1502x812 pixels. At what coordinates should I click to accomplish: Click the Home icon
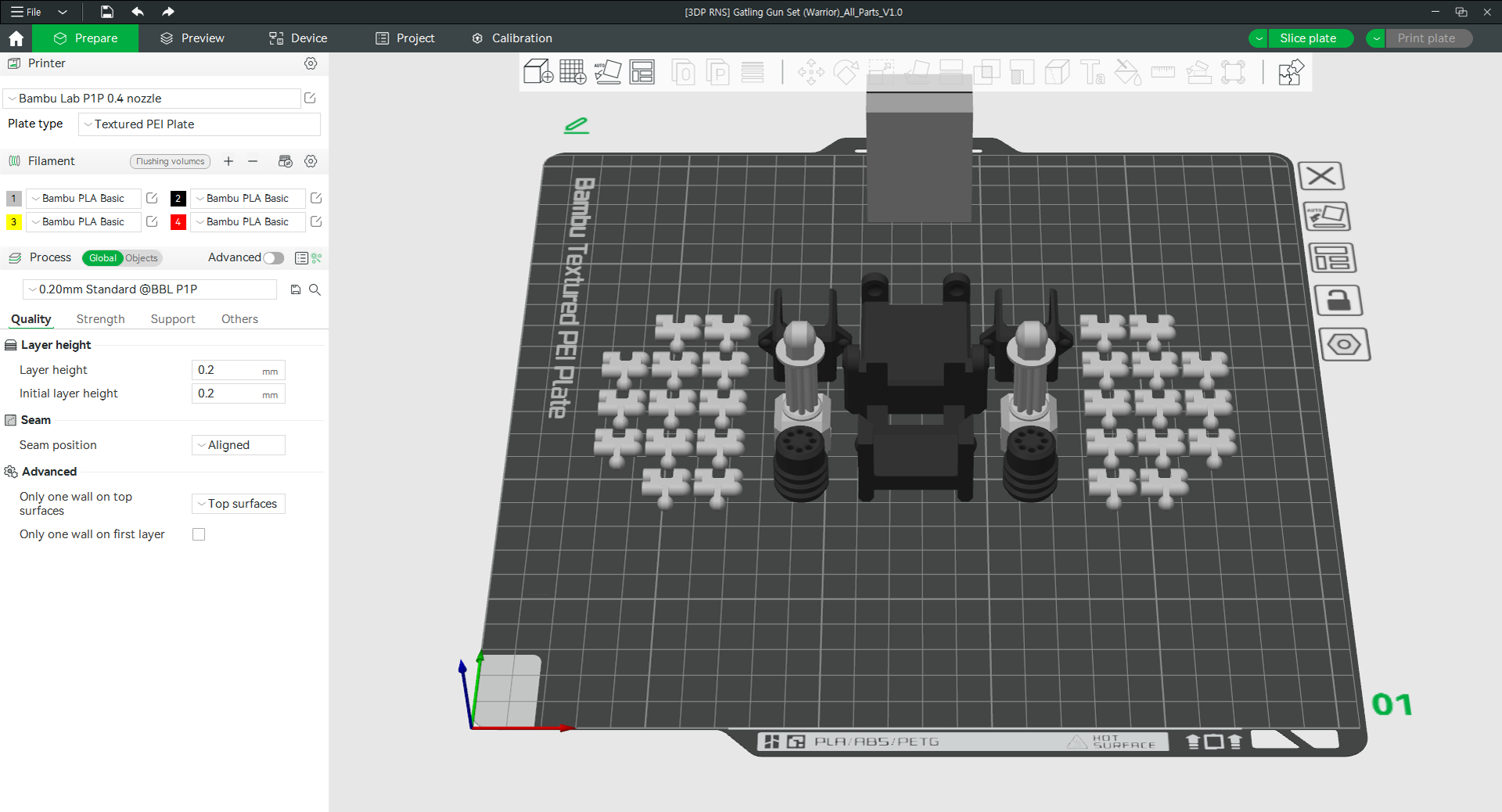(x=16, y=38)
